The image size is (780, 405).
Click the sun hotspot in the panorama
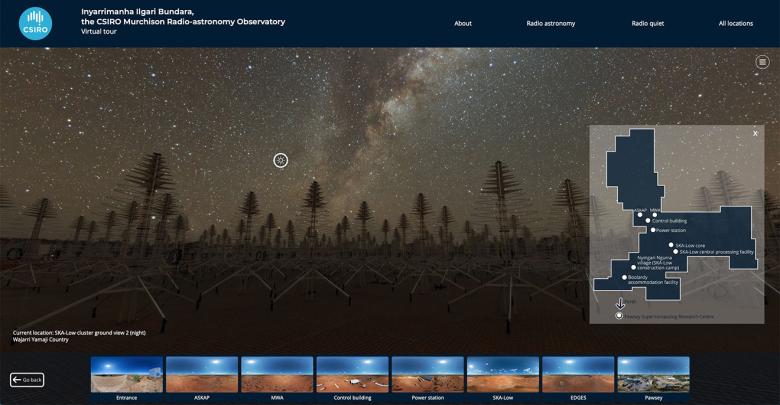(x=281, y=160)
